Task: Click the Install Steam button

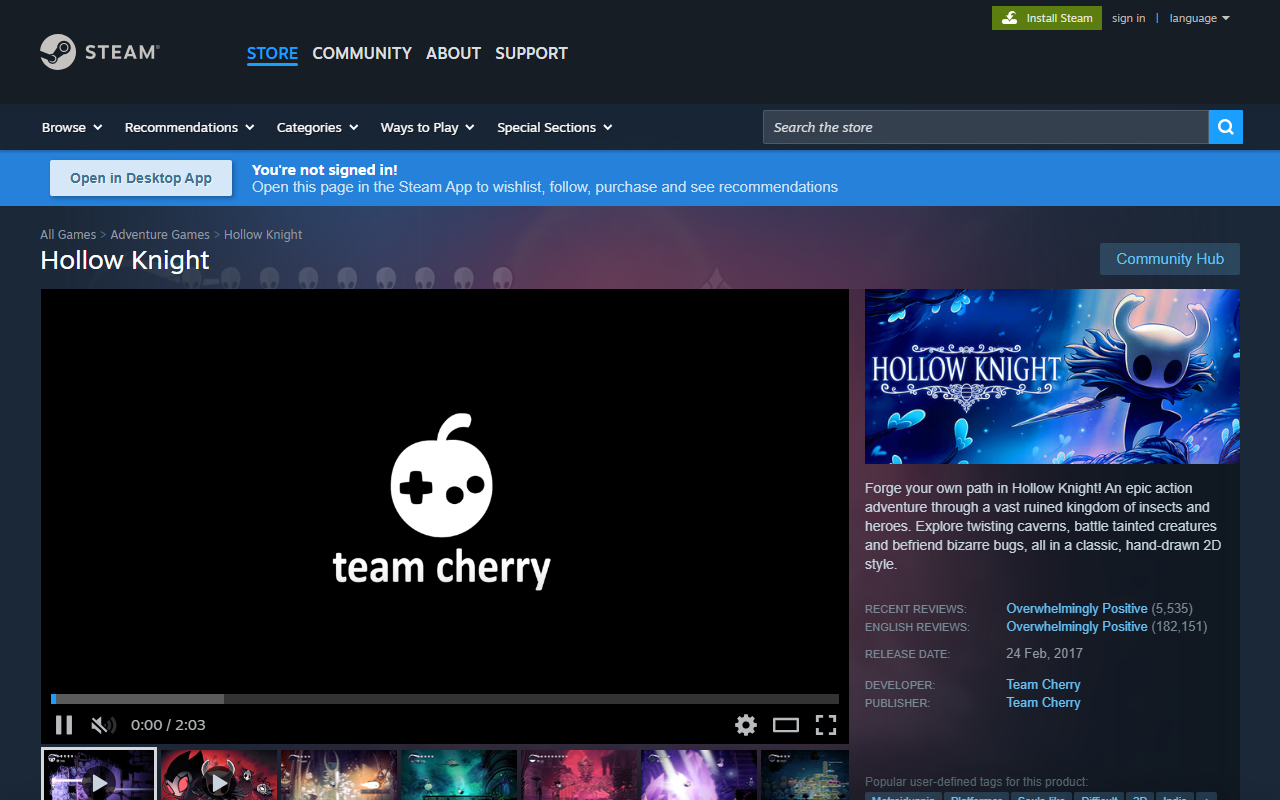Action: point(1047,18)
